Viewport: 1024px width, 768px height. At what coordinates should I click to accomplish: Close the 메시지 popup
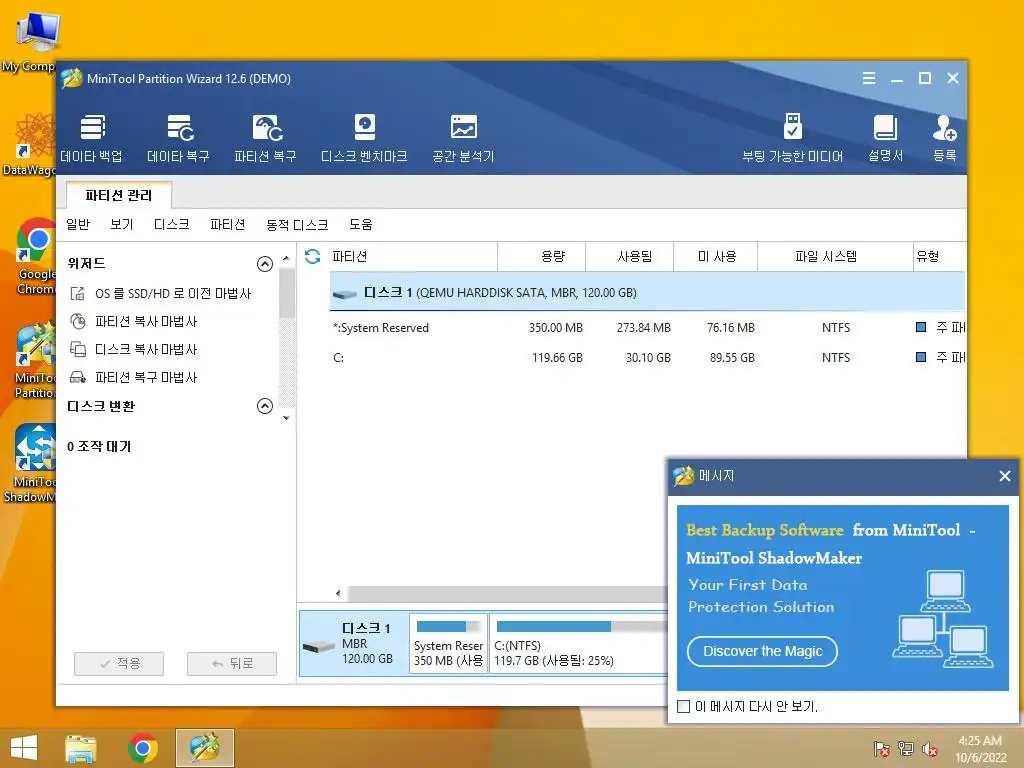point(1005,476)
